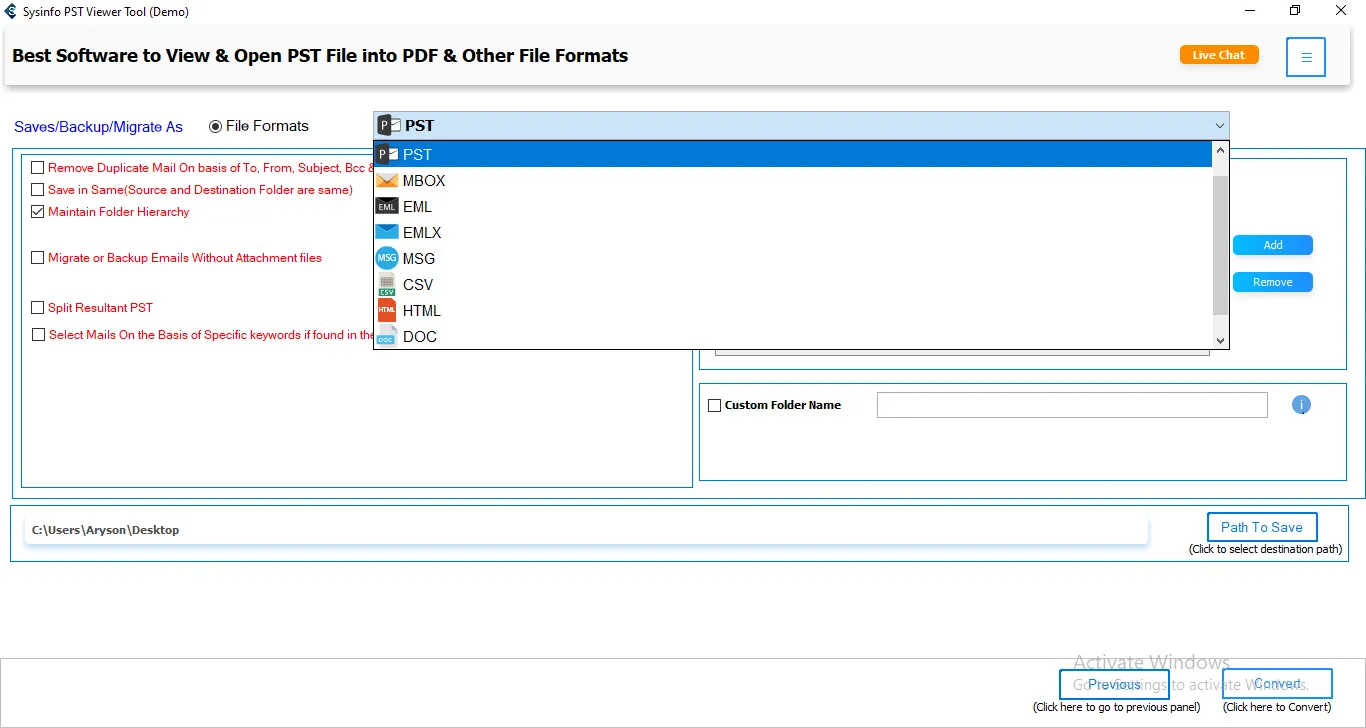Start conversion with the Convert button

click(1277, 684)
